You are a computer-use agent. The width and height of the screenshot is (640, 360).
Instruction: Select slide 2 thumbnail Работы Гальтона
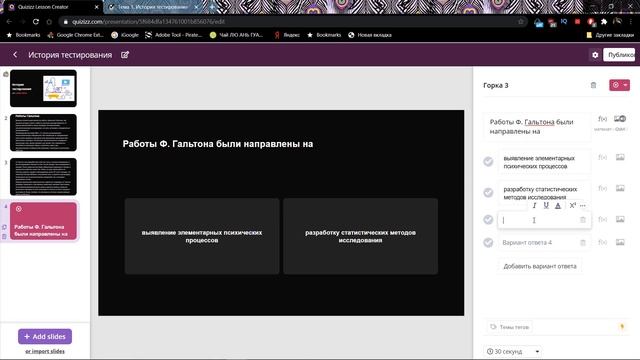click(43, 132)
